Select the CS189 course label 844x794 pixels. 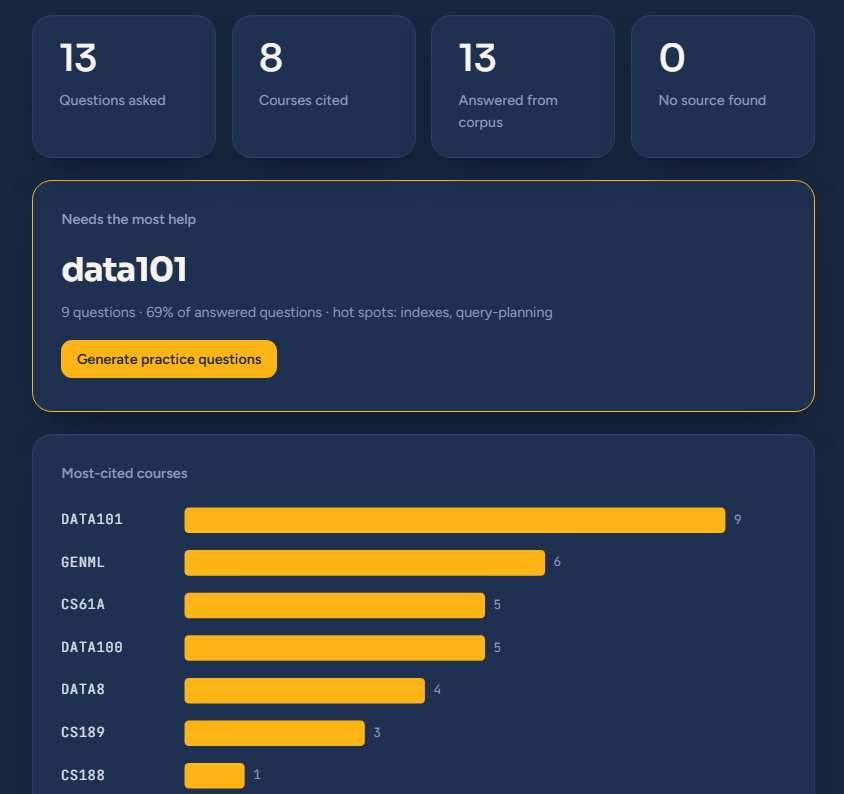(x=83, y=732)
